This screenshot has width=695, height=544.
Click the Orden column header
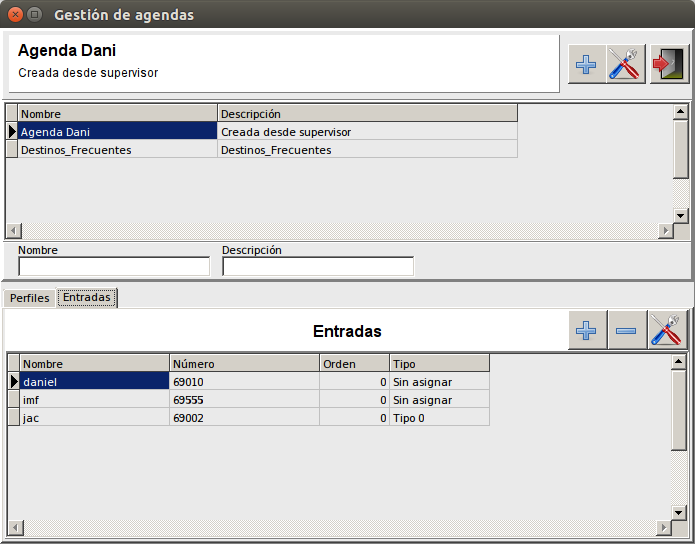(x=355, y=364)
